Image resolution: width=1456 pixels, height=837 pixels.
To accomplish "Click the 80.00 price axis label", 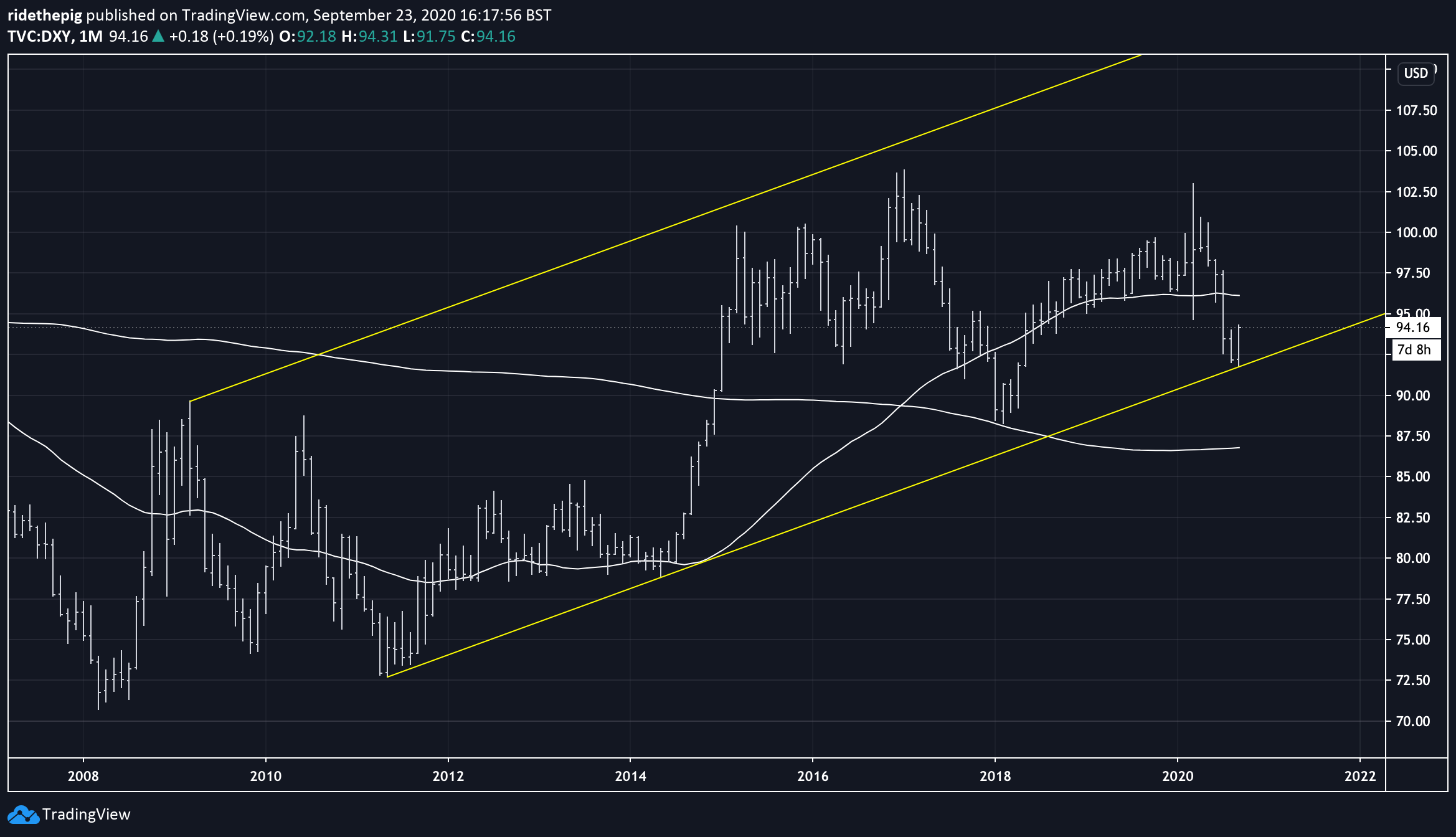I will pyautogui.click(x=1413, y=558).
